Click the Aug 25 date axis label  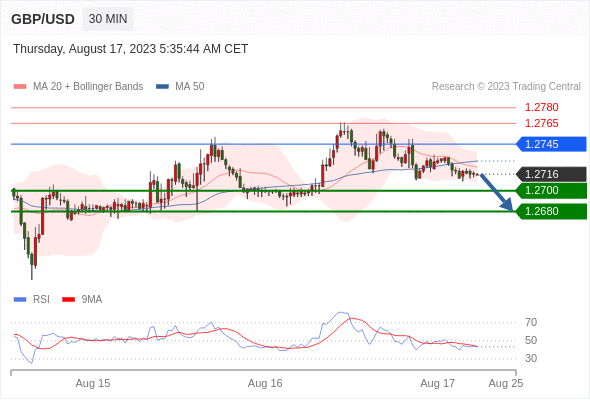pos(506,383)
